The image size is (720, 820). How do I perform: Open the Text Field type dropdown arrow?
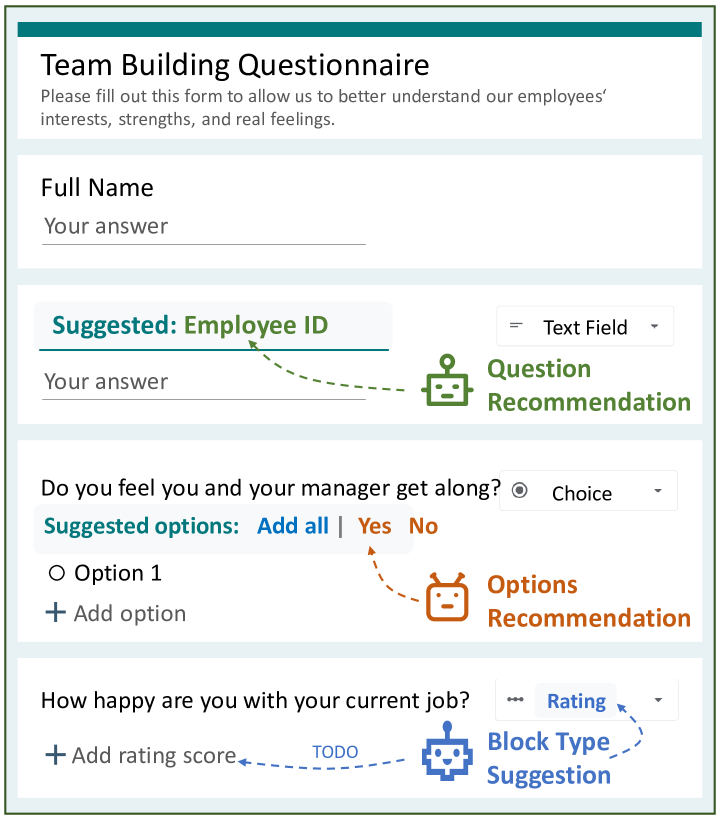[654, 326]
